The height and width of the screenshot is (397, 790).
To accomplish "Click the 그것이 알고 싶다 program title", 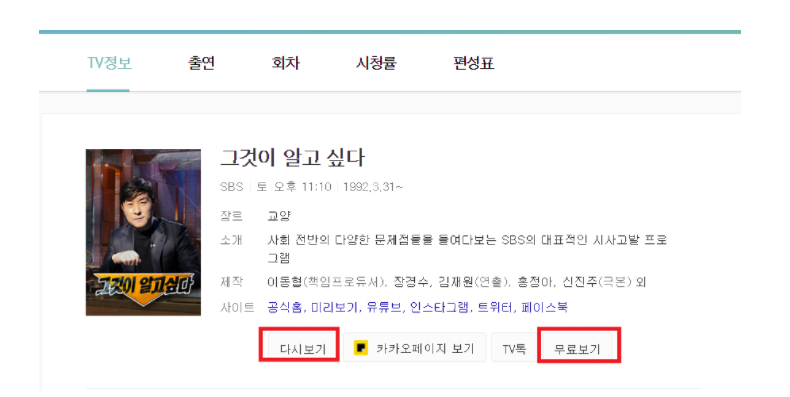I will (292, 158).
